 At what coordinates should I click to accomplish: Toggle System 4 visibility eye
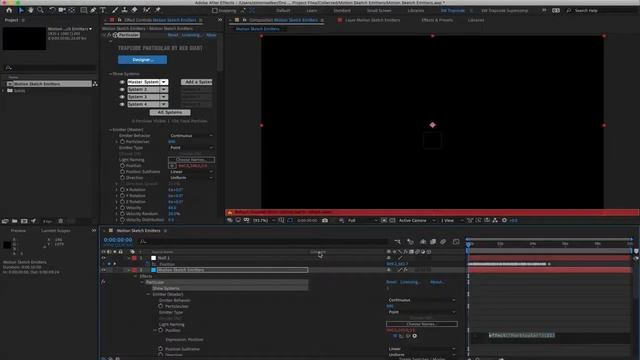coord(122,104)
